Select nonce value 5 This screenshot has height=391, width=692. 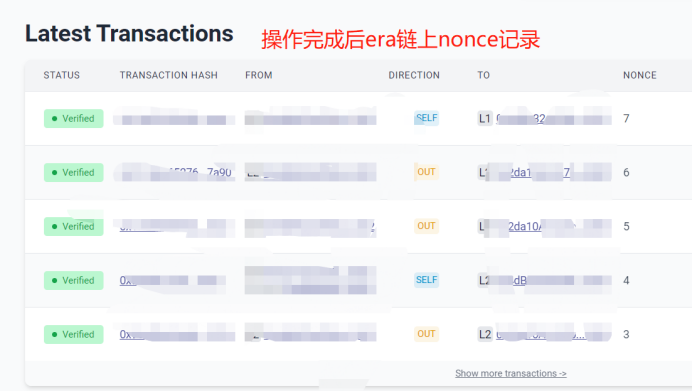[626, 226]
